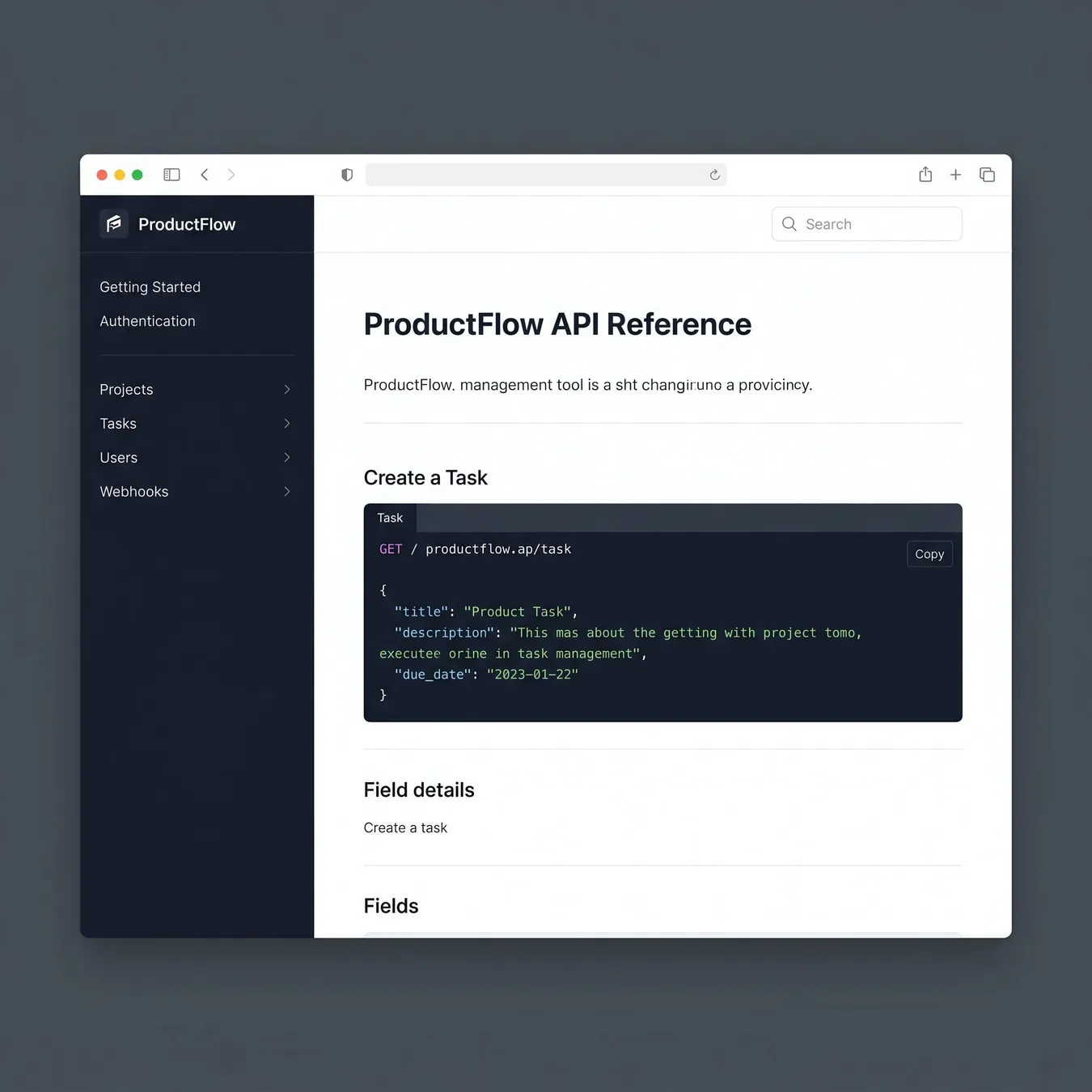Viewport: 1092px width, 1092px height.
Task: Click the Create a Task heading
Action: pyautogui.click(x=425, y=478)
